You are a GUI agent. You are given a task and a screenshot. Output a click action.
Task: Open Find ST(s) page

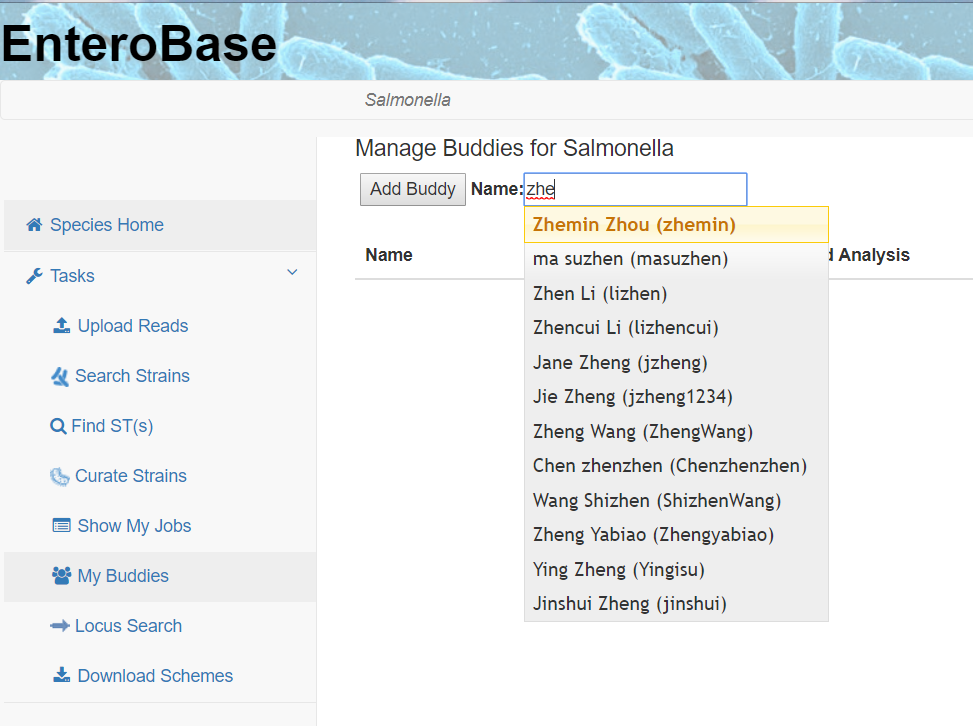tap(112, 426)
